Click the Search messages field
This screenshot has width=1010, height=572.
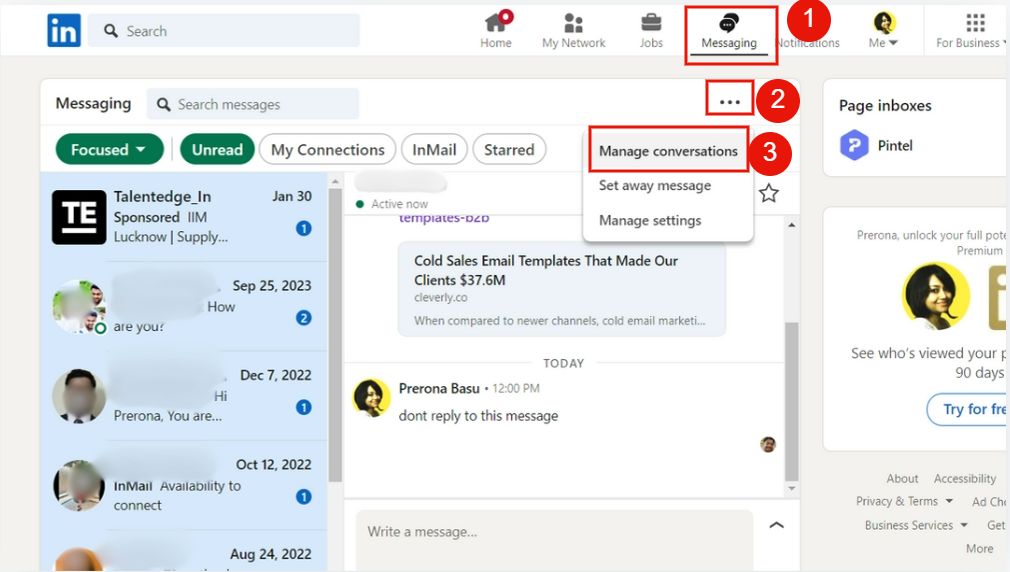point(252,104)
